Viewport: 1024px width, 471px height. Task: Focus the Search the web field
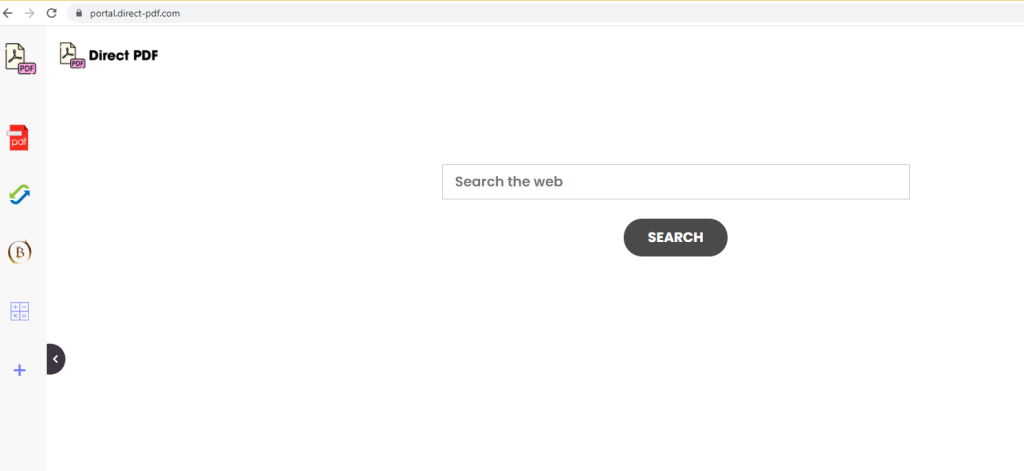click(676, 182)
